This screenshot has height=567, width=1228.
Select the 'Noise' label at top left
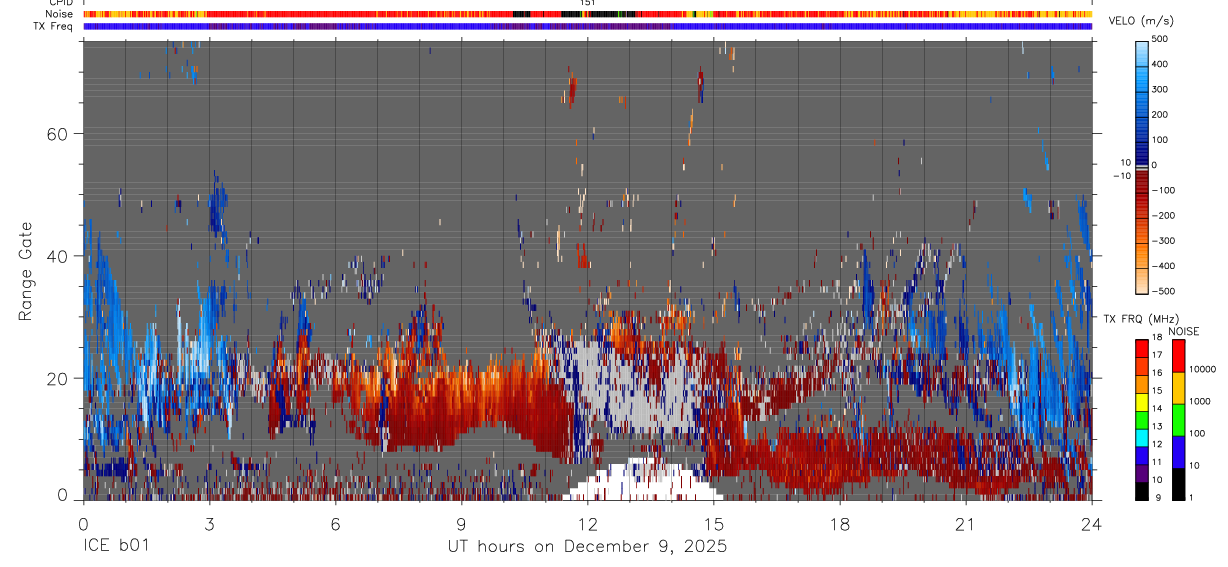tap(59, 14)
